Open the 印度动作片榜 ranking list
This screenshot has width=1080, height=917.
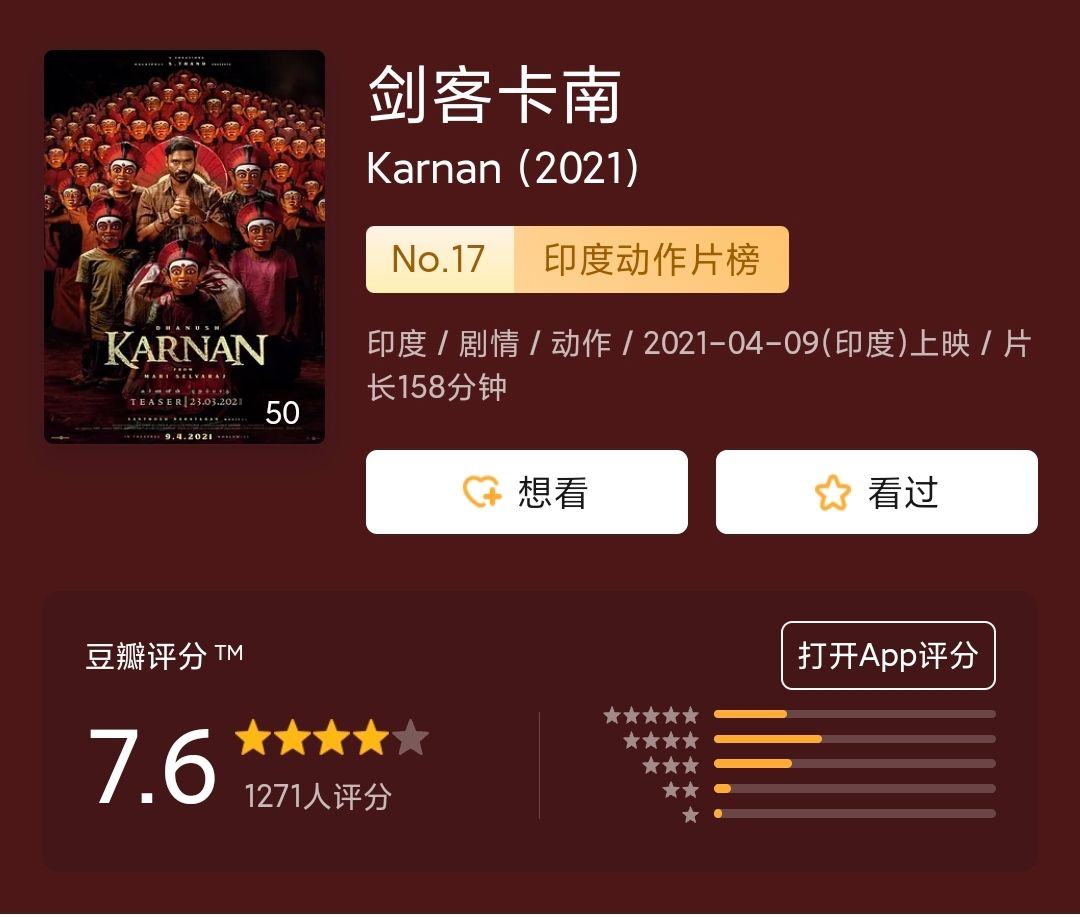[652, 260]
